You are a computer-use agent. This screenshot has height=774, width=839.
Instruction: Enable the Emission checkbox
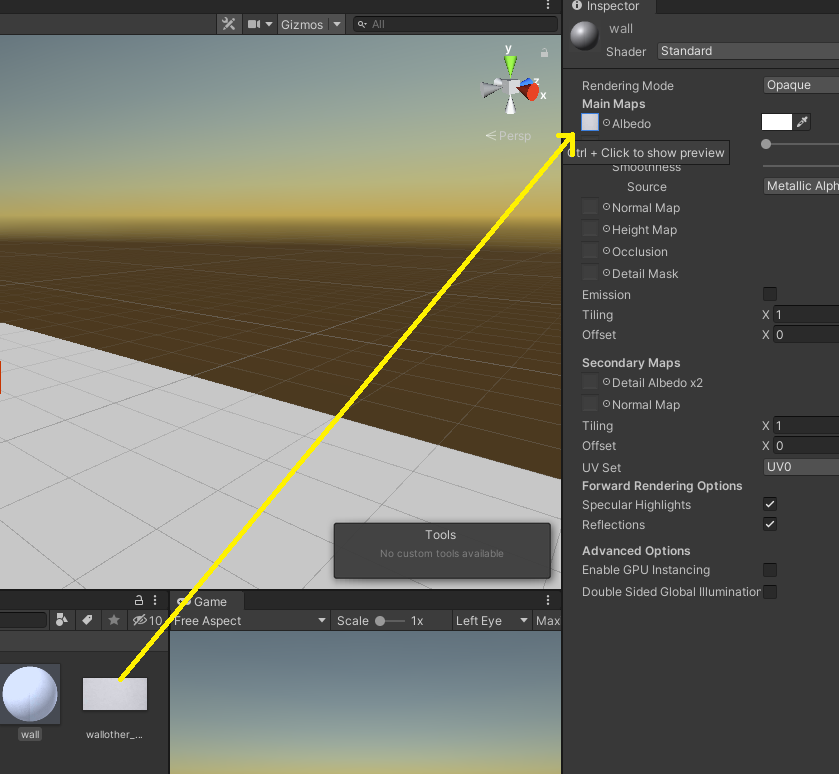[769, 294]
